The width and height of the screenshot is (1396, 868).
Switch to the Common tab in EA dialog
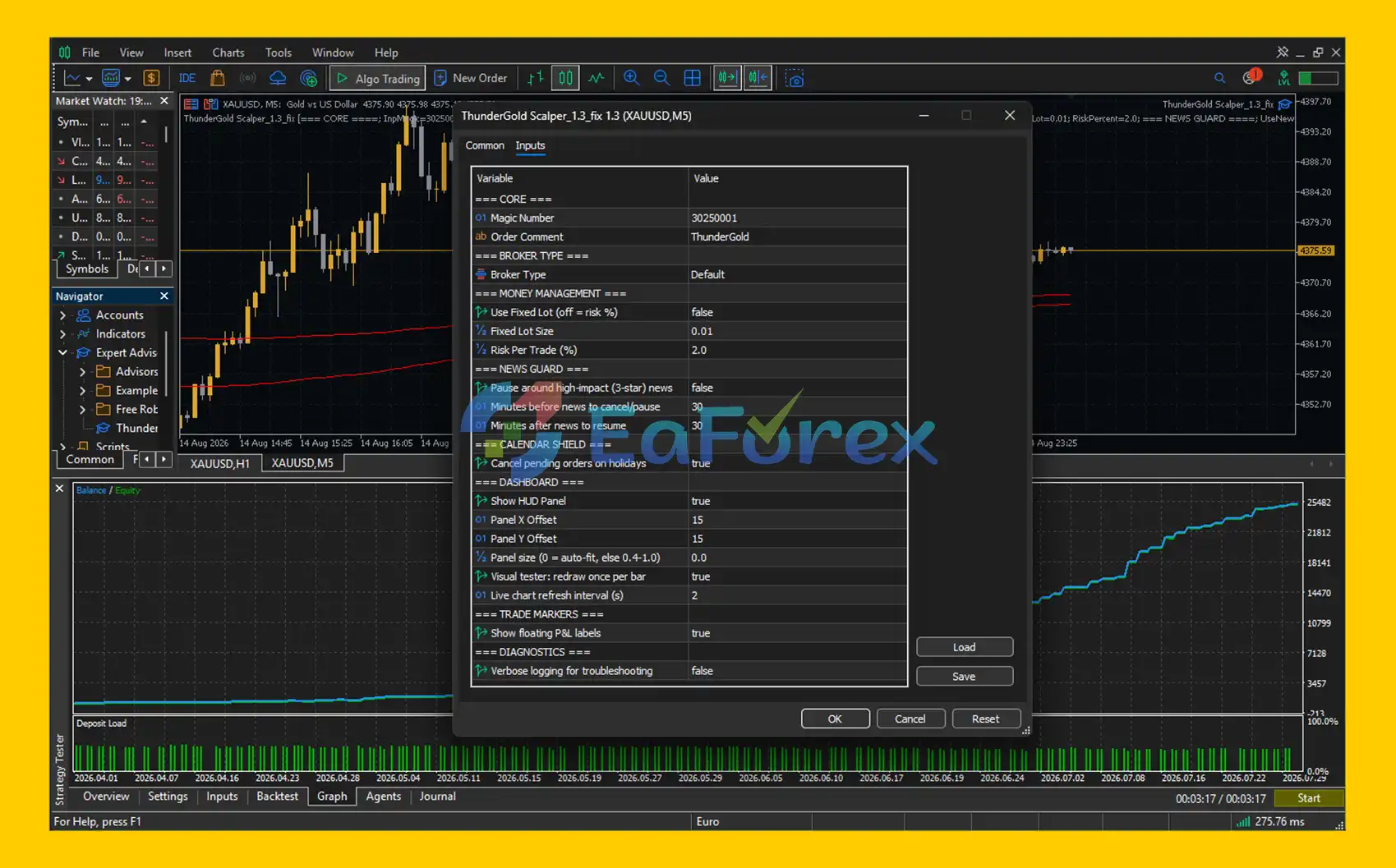coord(485,145)
